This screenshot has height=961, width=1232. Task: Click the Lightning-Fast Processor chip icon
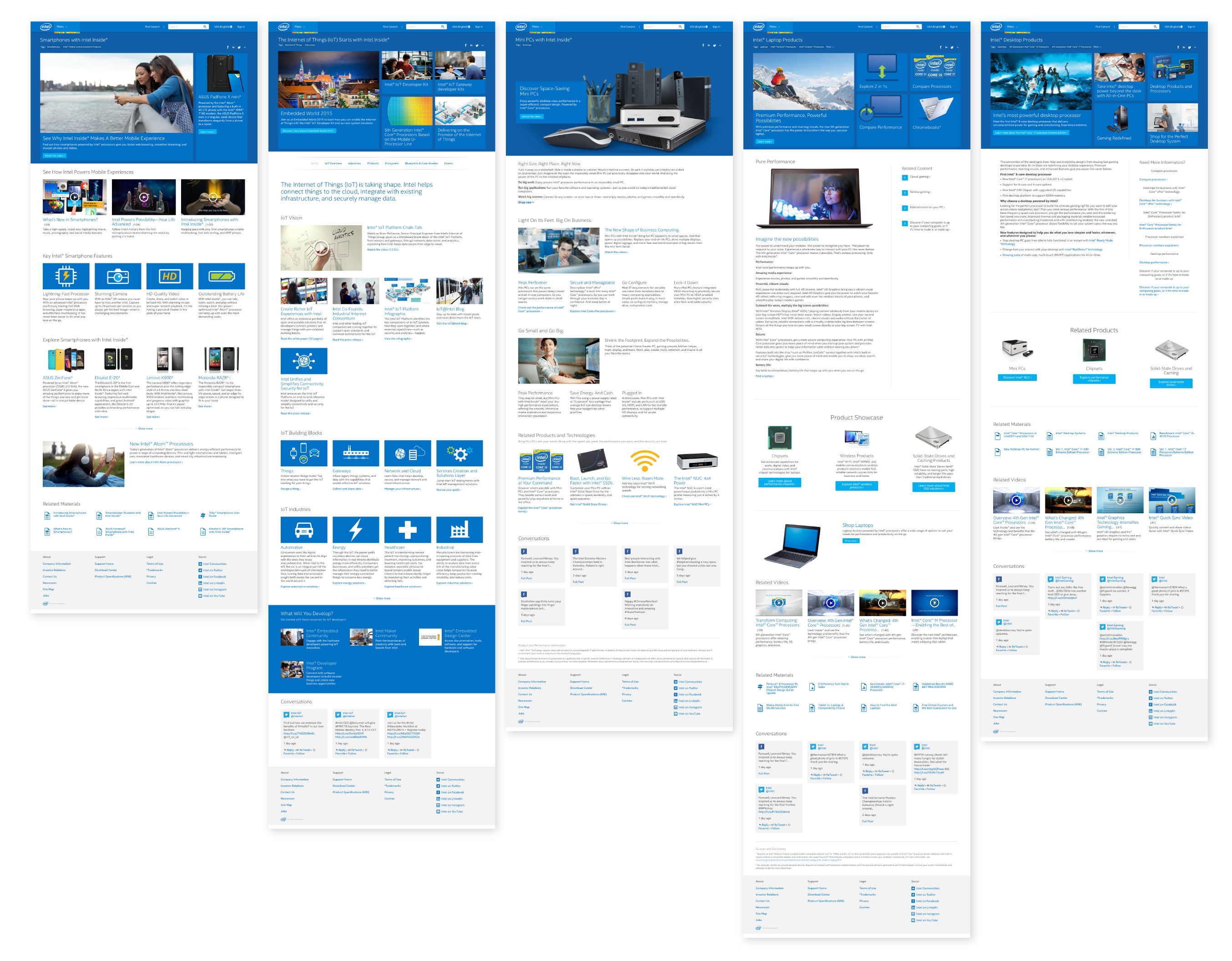pyautogui.click(x=66, y=276)
